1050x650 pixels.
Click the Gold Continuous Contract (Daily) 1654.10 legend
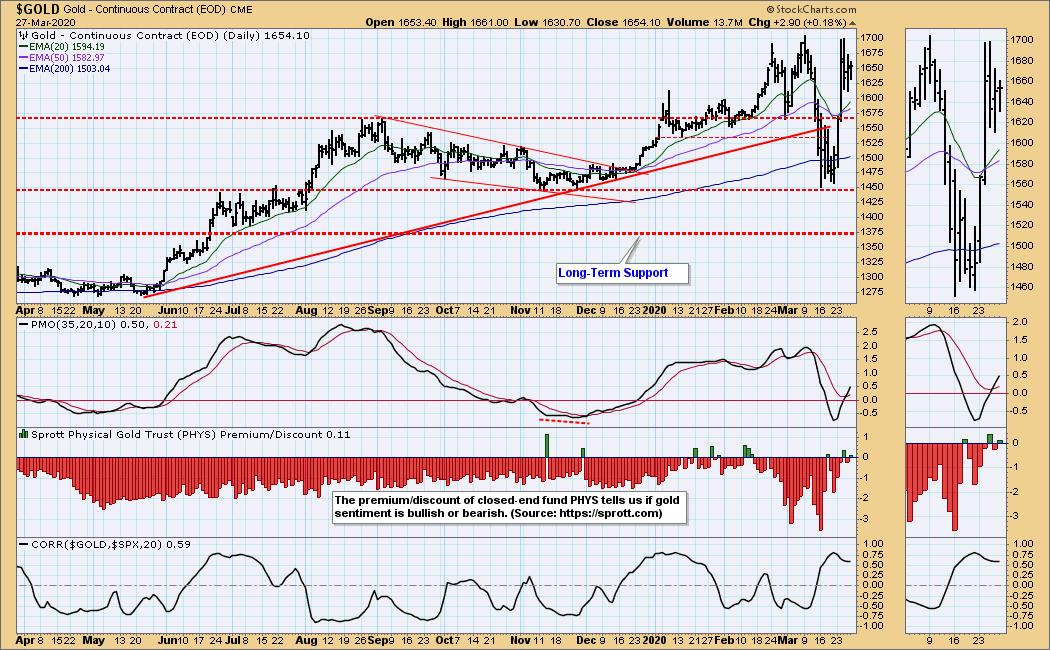pos(170,35)
